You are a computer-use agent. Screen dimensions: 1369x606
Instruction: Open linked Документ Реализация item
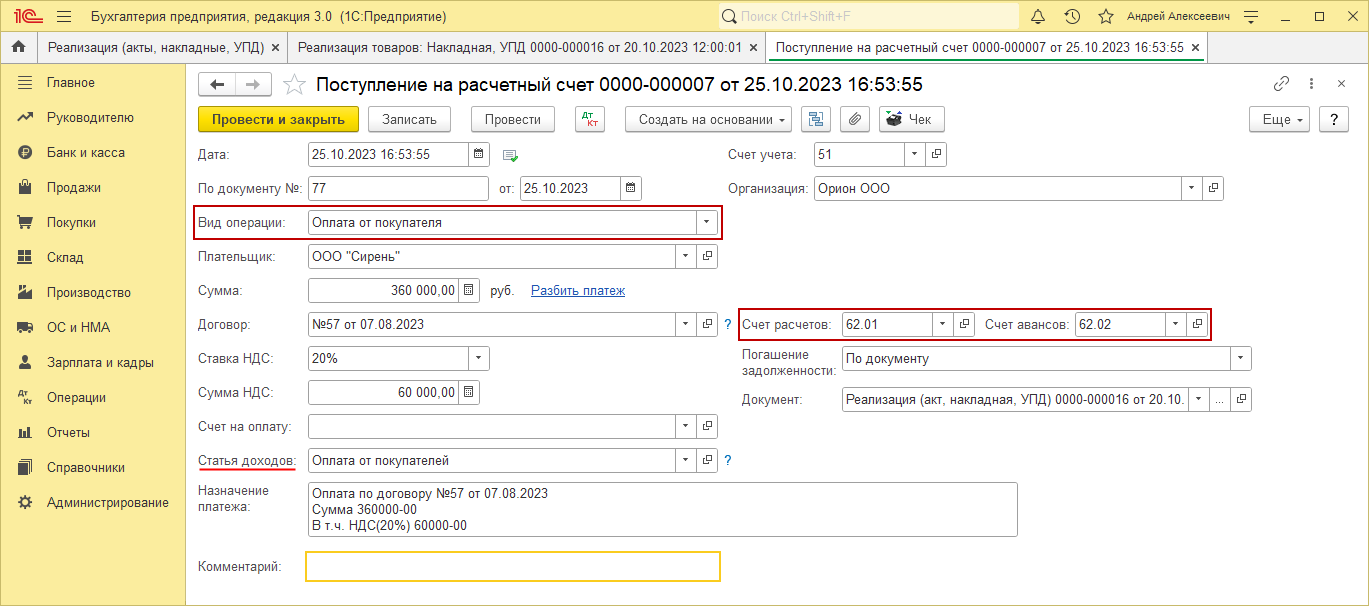(x=1241, y=399)
